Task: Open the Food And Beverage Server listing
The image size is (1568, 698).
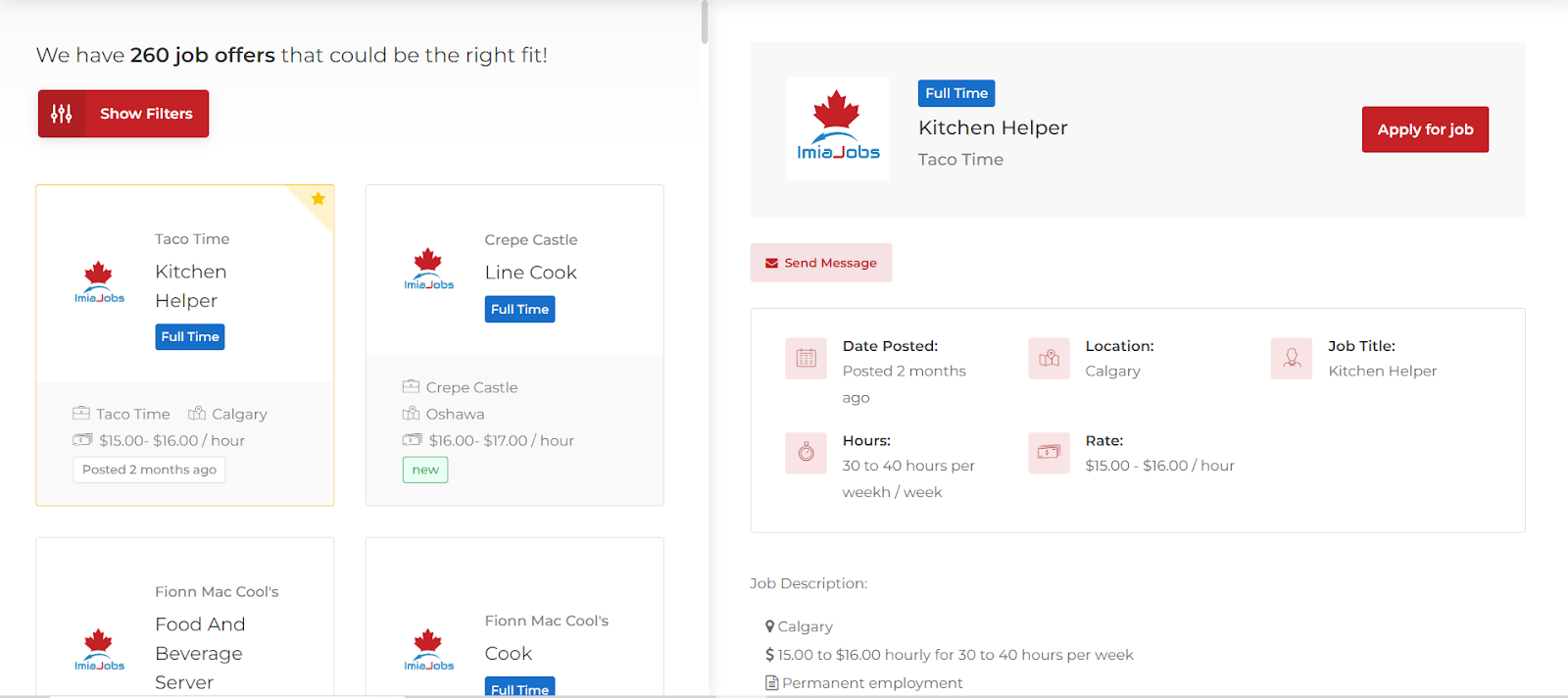Action: (x=200, y=653)
